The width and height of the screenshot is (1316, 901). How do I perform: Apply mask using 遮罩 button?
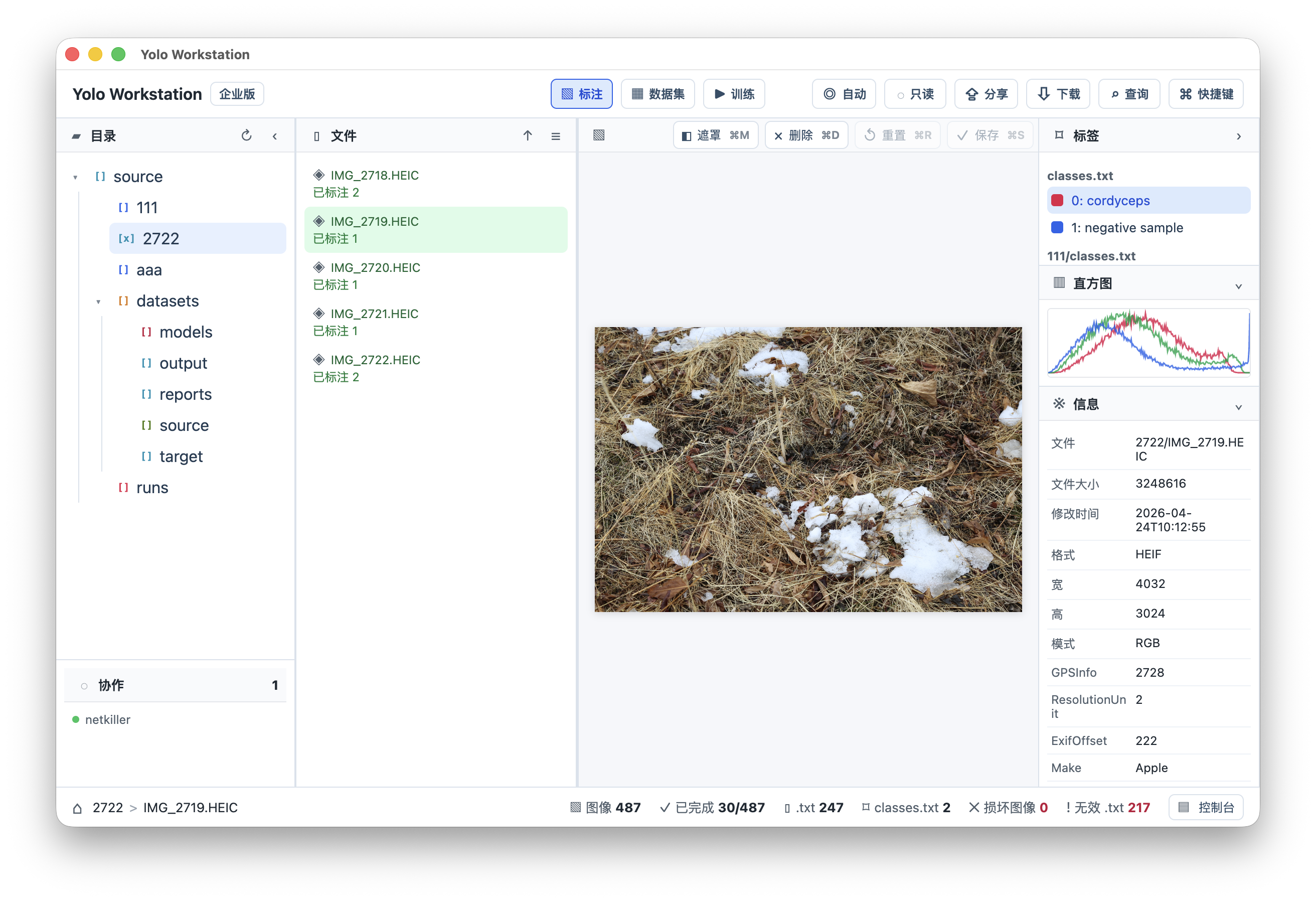point(715,135)
